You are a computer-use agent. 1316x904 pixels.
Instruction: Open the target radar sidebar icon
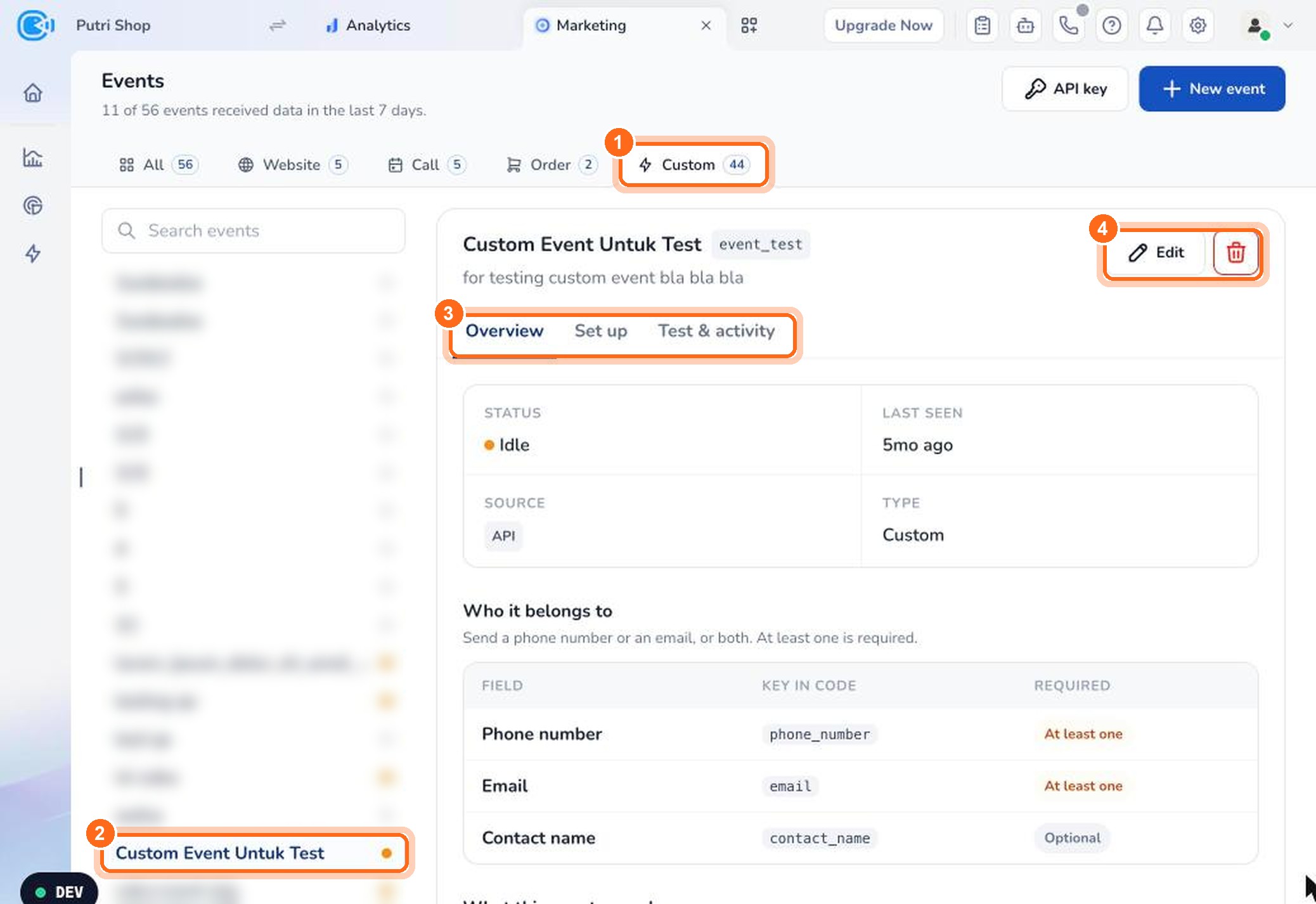pyautogui.click(x=33, y=205)
